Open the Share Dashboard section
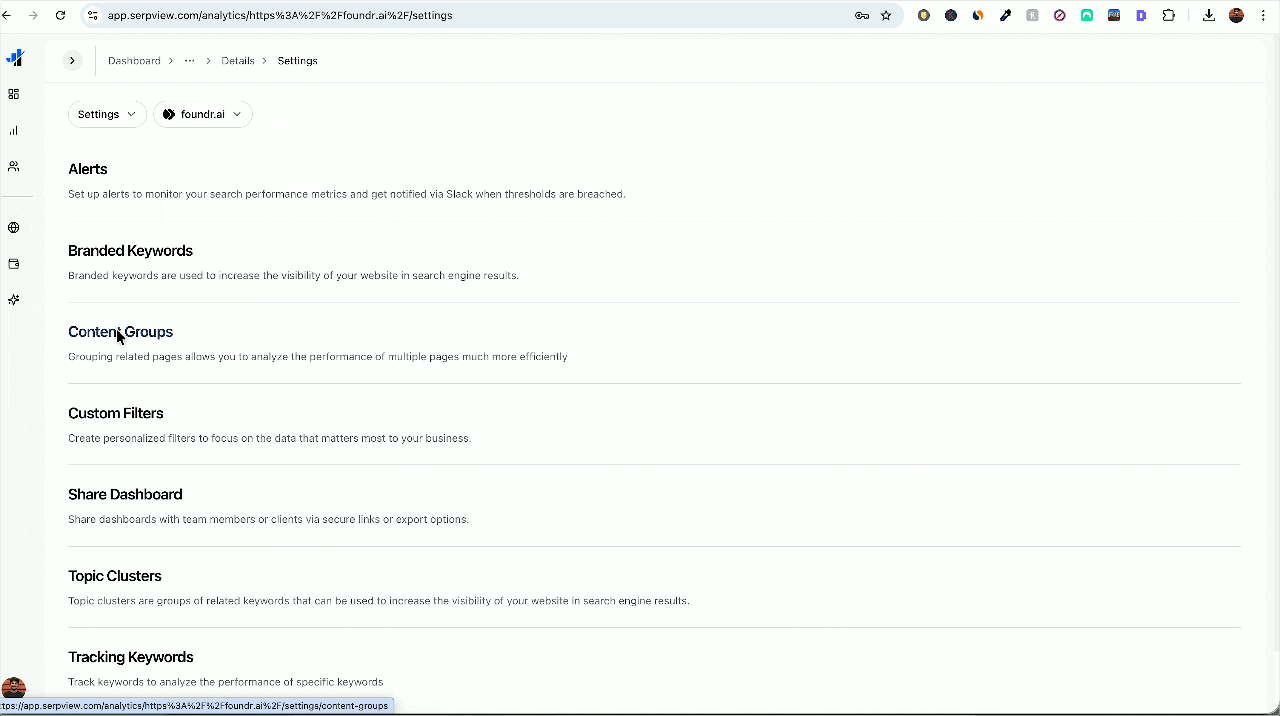The image size is (1280, 716). (125, 494)
